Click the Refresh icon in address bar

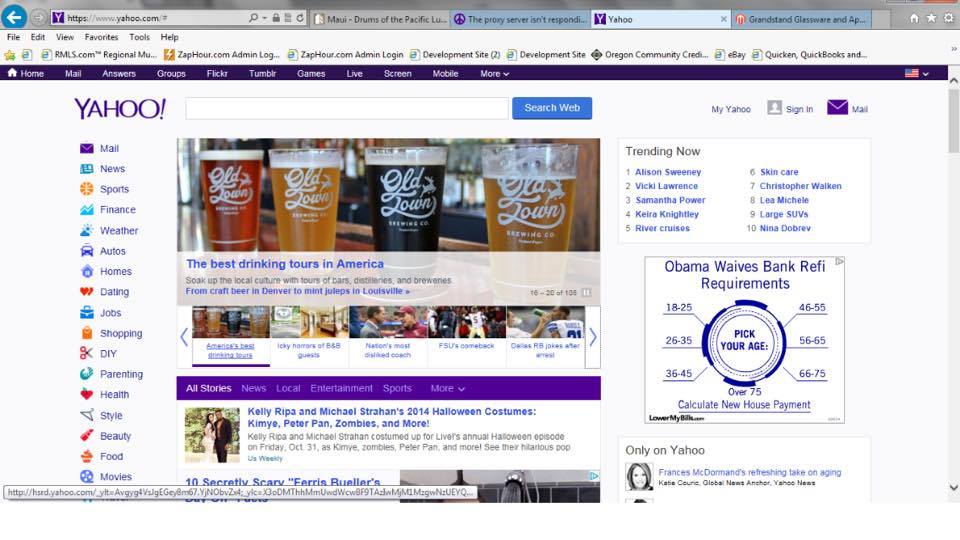pos(300,18)
